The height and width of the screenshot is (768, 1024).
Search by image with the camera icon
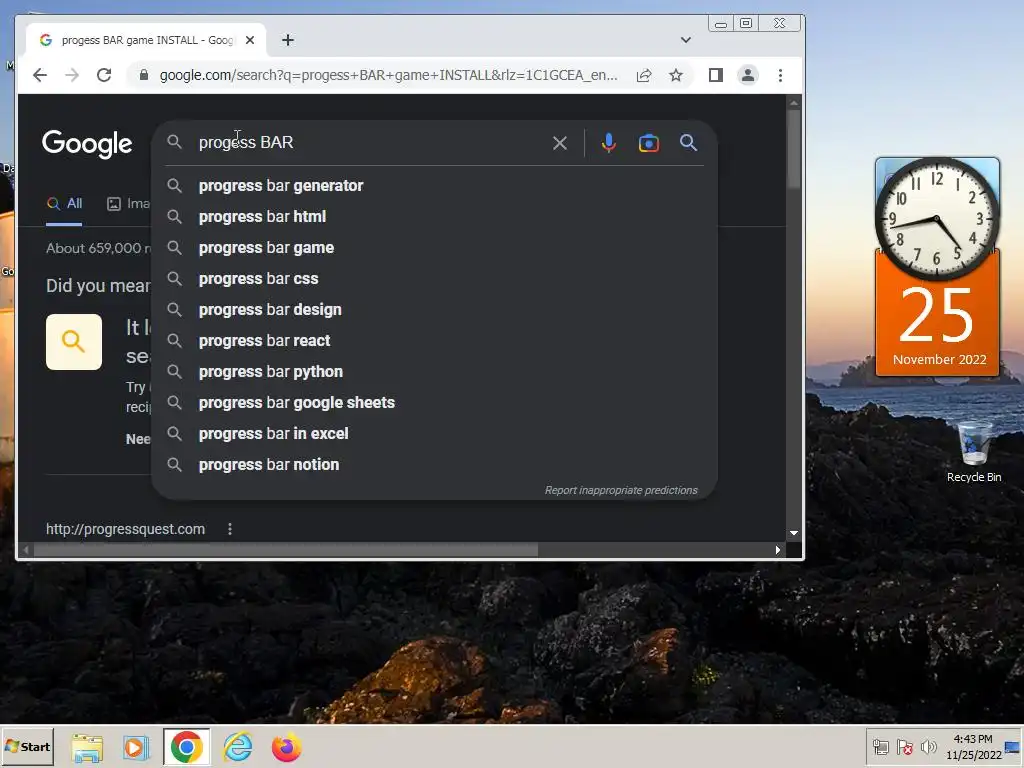[x=648, y=143]
